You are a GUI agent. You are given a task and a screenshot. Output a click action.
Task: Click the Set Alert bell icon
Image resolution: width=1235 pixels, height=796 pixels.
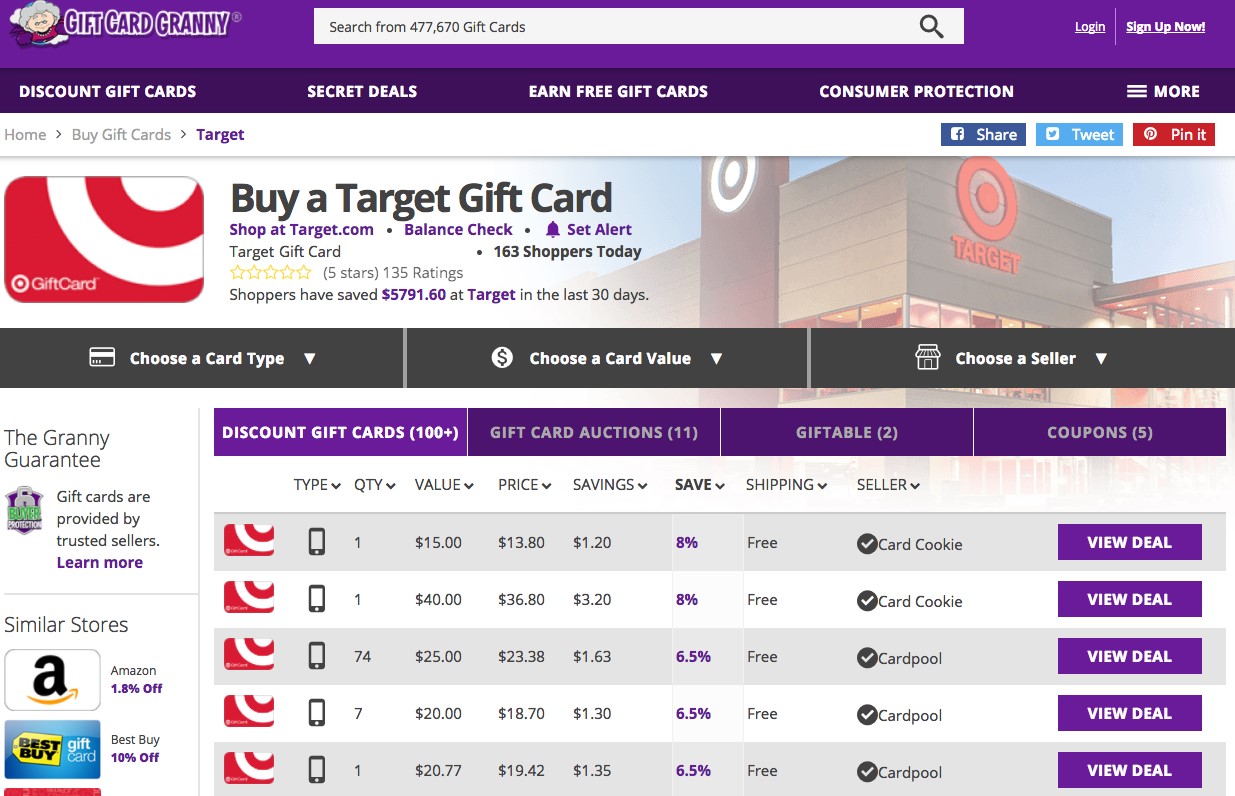(x=553, y=229)
